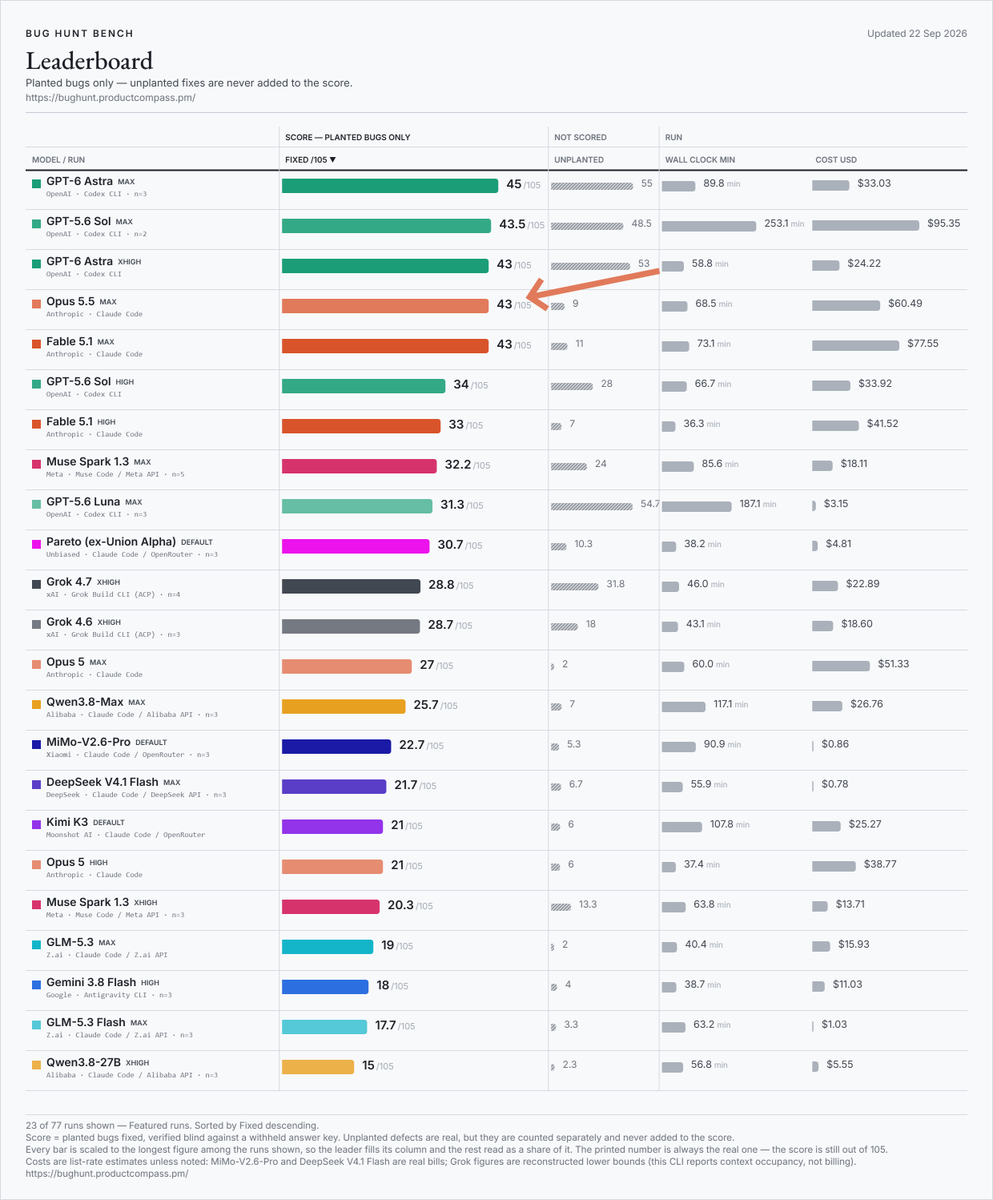The height and width of the screenshot is (1200, 993).
Task: Click the 'NOT SCORED' group header
Action: [x=580, y=137]
